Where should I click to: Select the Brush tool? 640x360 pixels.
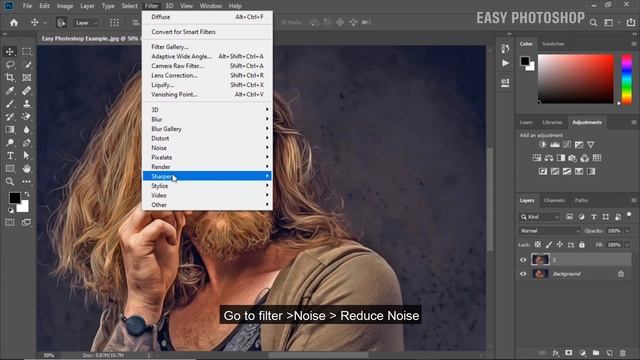point(10,104)
